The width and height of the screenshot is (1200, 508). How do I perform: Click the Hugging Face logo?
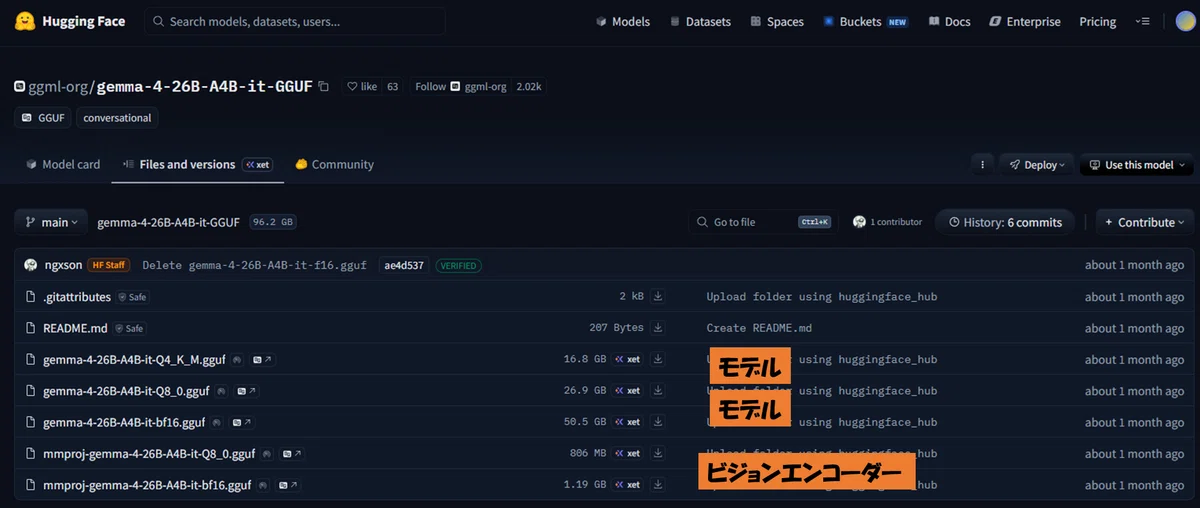coord(70,21)
